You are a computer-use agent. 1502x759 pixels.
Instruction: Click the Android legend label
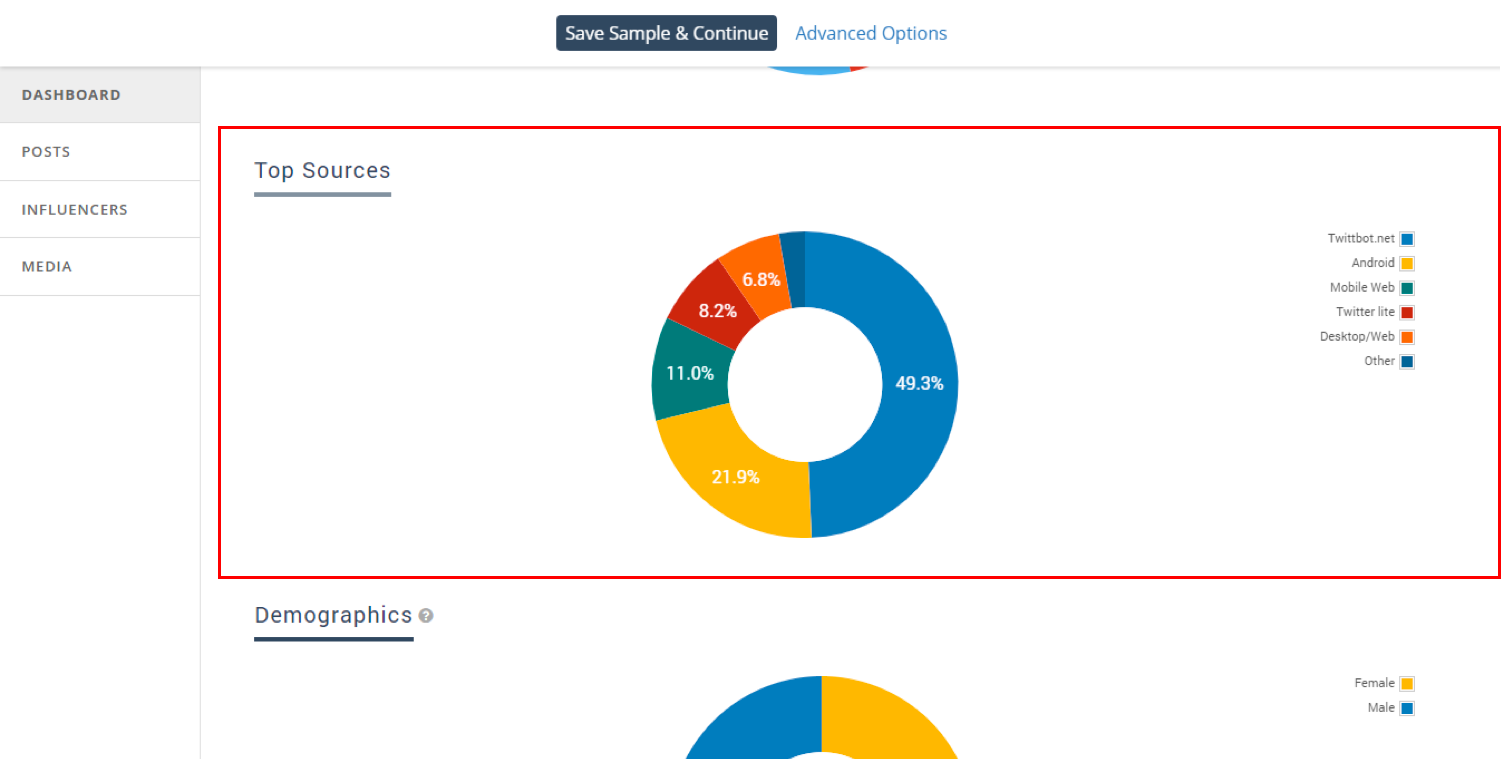coord(1373,263)
